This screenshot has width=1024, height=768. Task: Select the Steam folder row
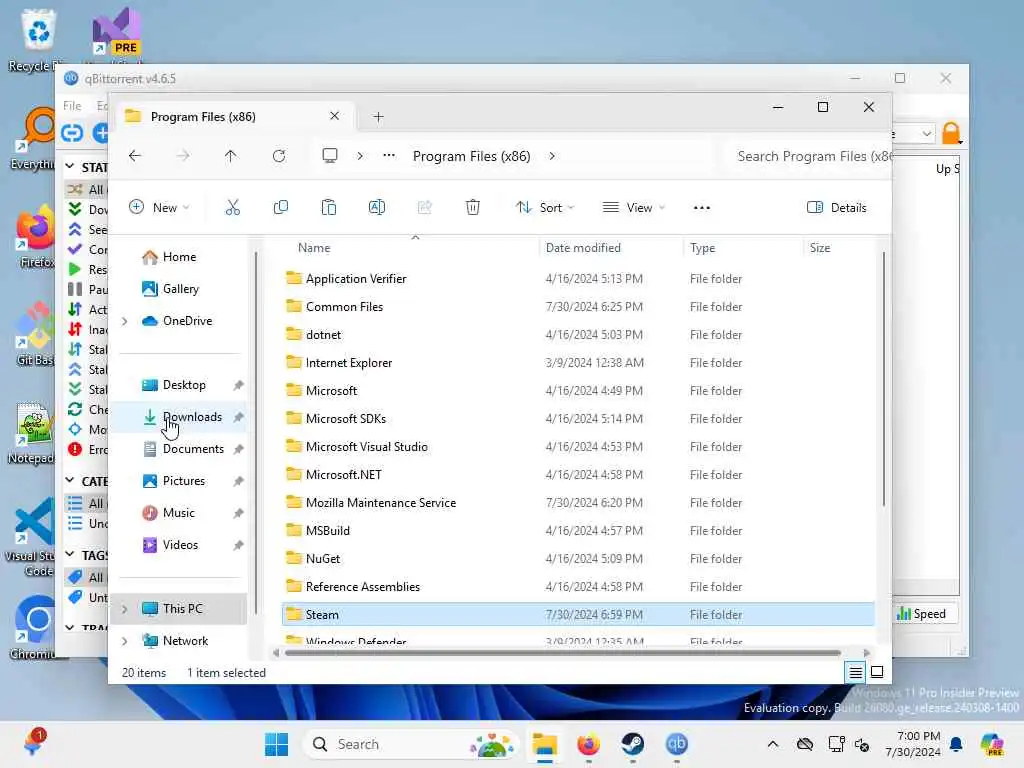tap(578, 615)
